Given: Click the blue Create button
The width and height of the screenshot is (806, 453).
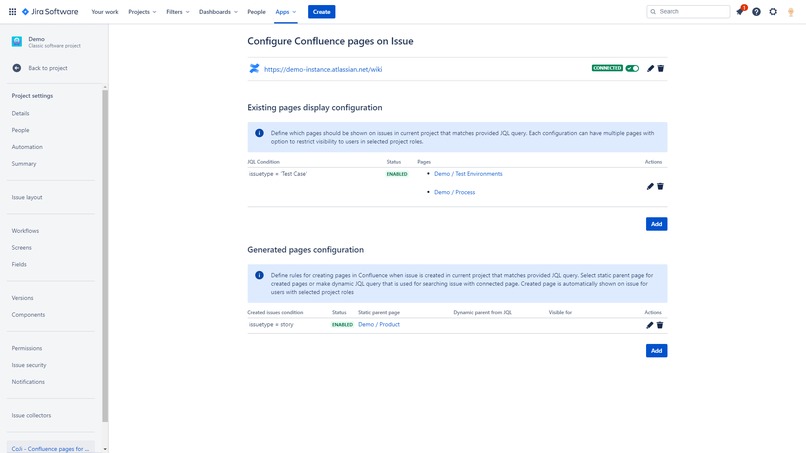Looking at the screenshot, I should point(322,11).
